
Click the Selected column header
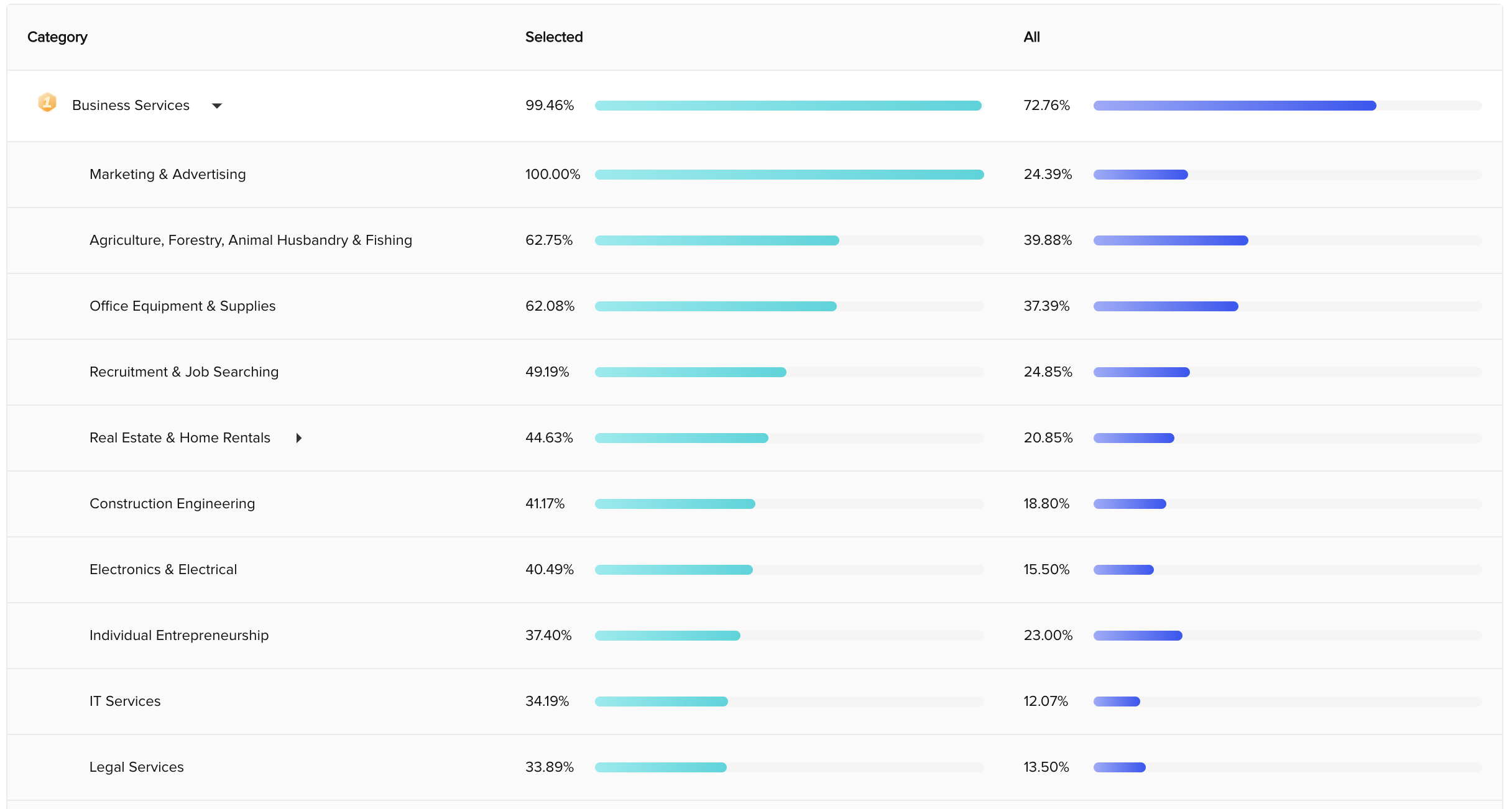pos(554,37)
